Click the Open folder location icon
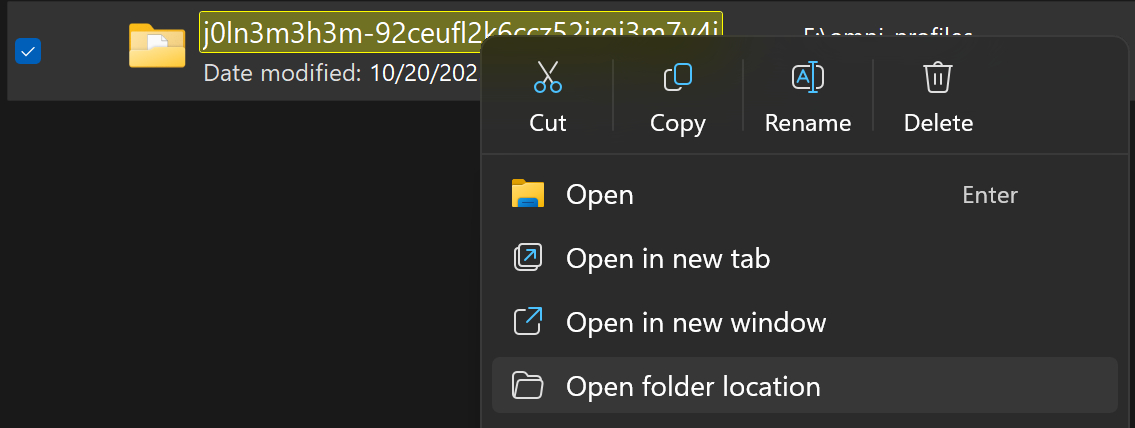Screen dimensions: 1135x428 [x=527, y=386]
